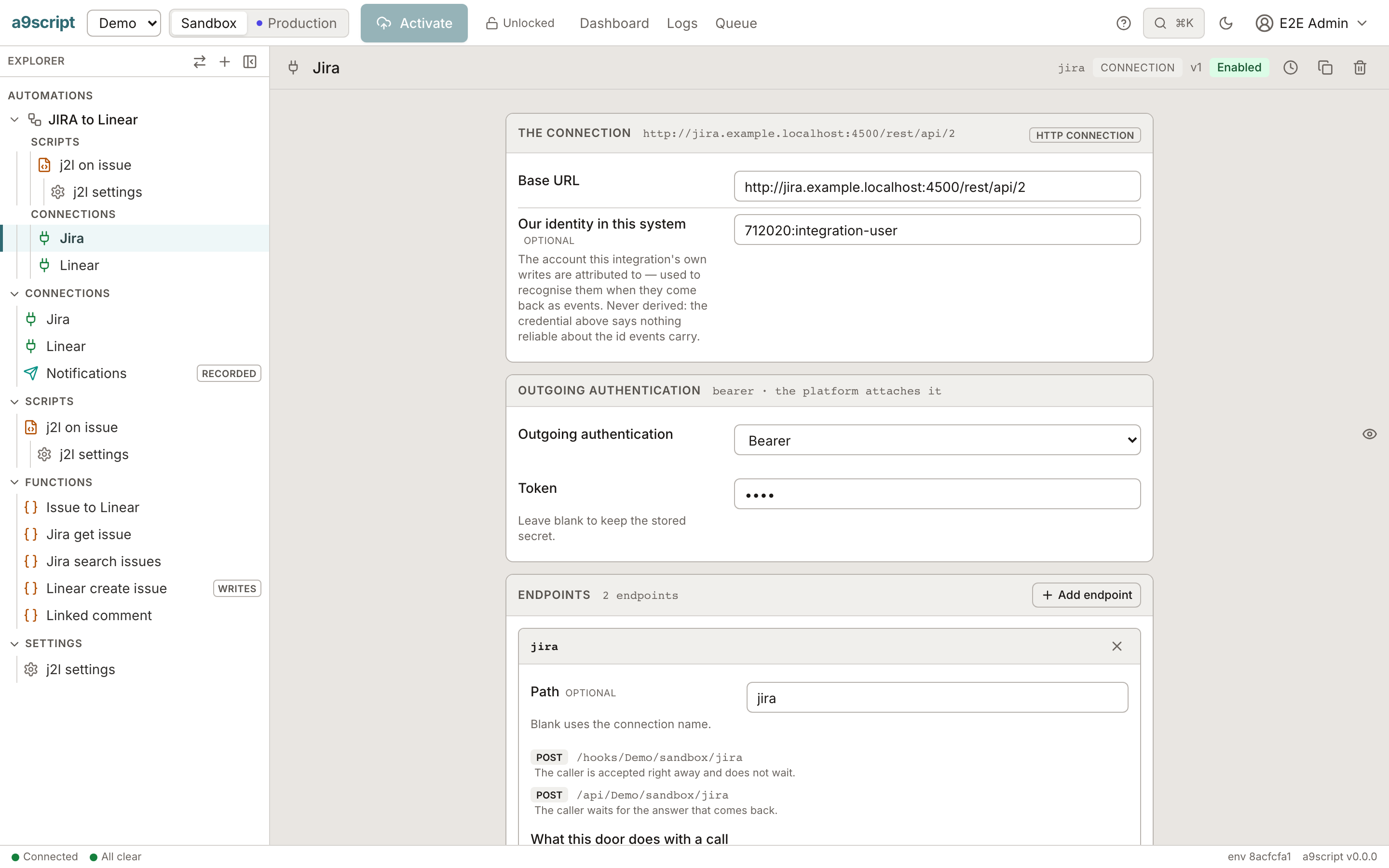Image resolution: width=1389 pixels, height=868 pixels.
Task: Open the Linear create issue function
Action: point(106,588)
